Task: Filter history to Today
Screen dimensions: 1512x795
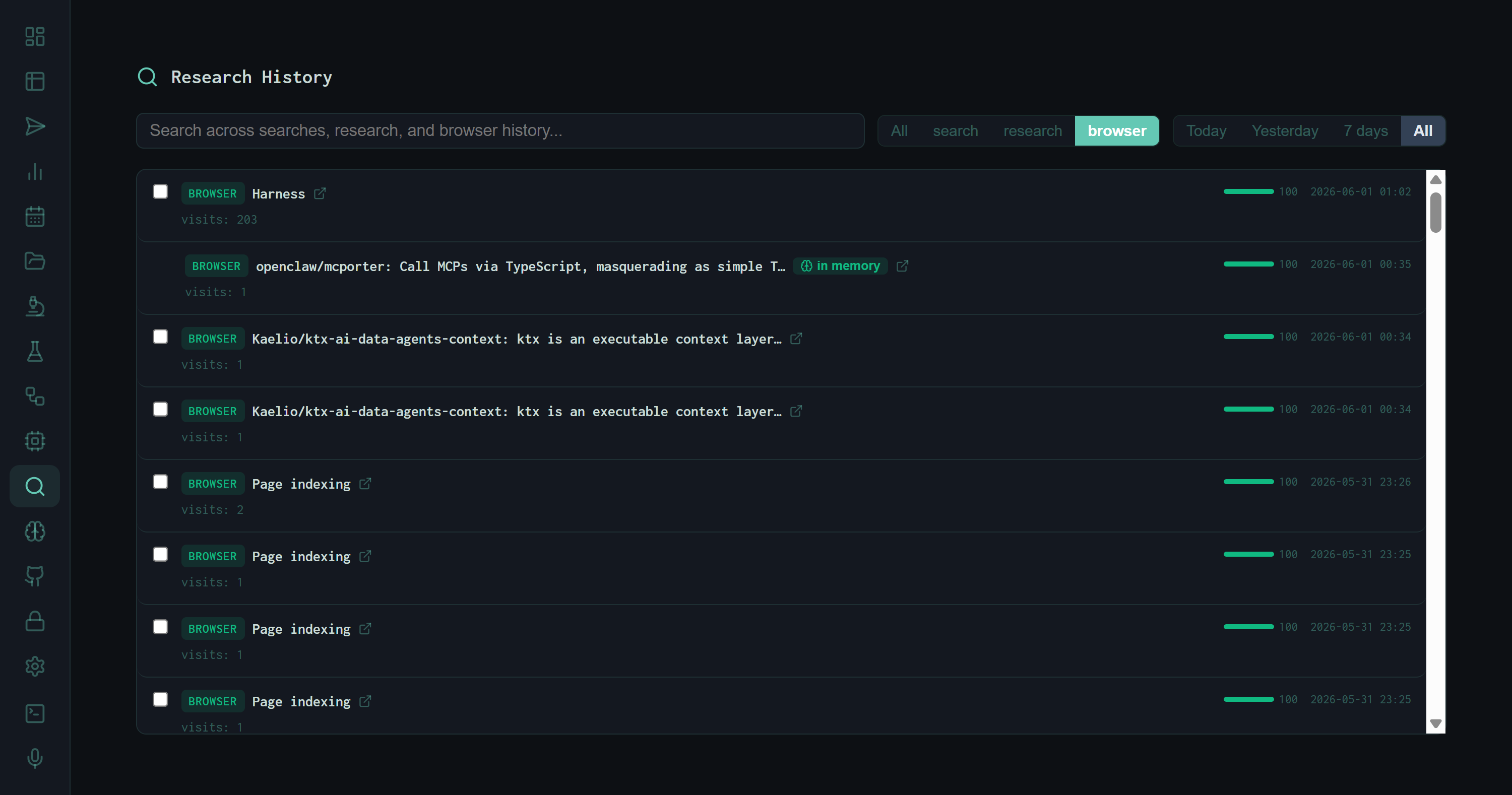Action: (x=1206, y=131)
